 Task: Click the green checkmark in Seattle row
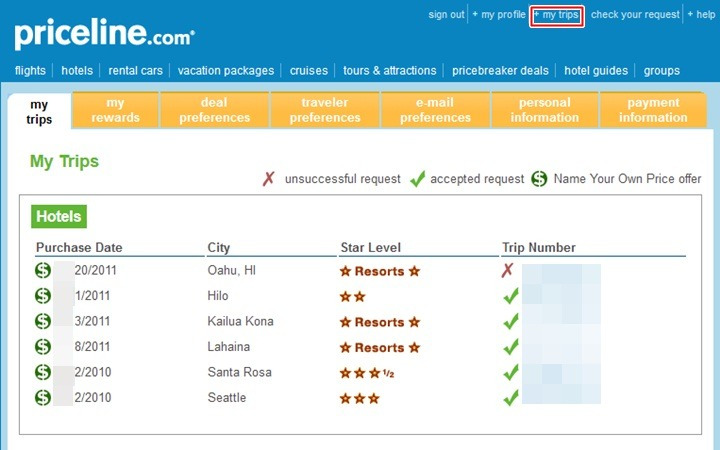point(511,398)
